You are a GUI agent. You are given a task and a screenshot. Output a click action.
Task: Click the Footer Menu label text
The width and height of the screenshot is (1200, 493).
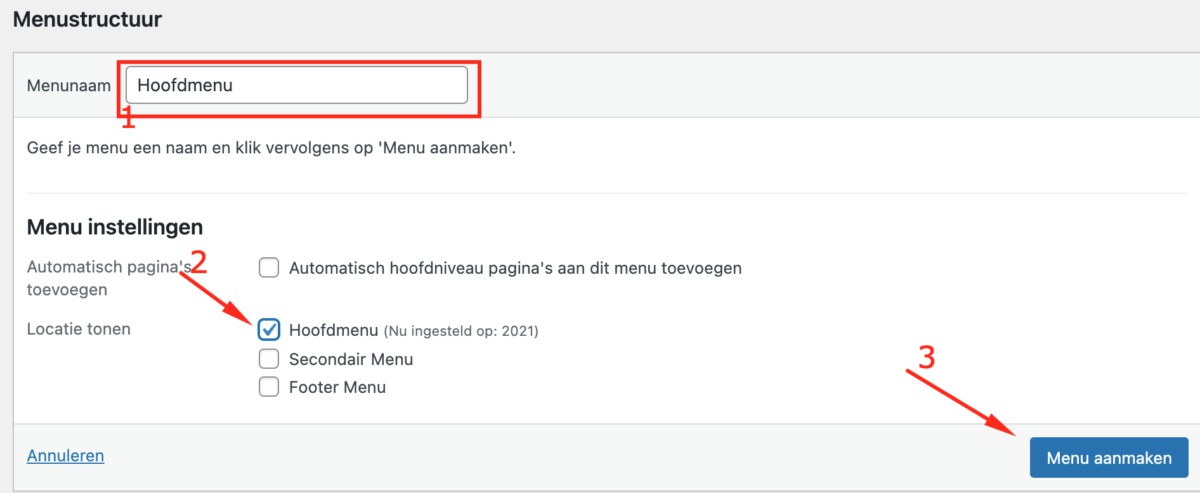pyautogui.click(x=337, y=387)
